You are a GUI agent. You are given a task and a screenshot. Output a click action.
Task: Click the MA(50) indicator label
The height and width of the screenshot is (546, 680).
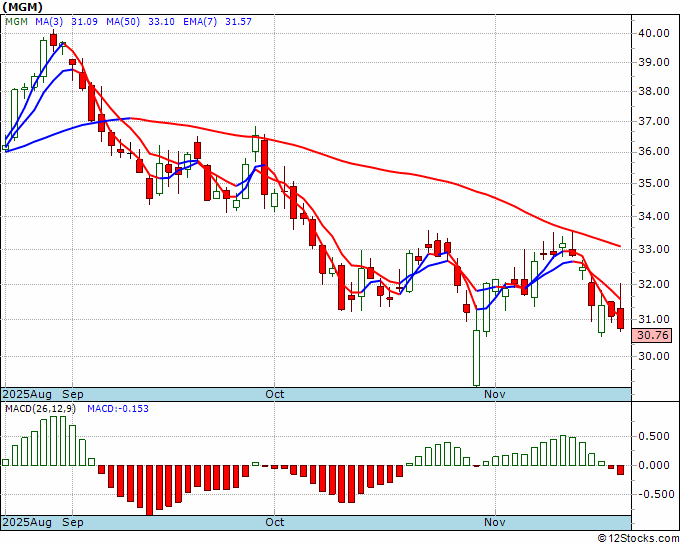pyautogui.click(x=123, y=22)
